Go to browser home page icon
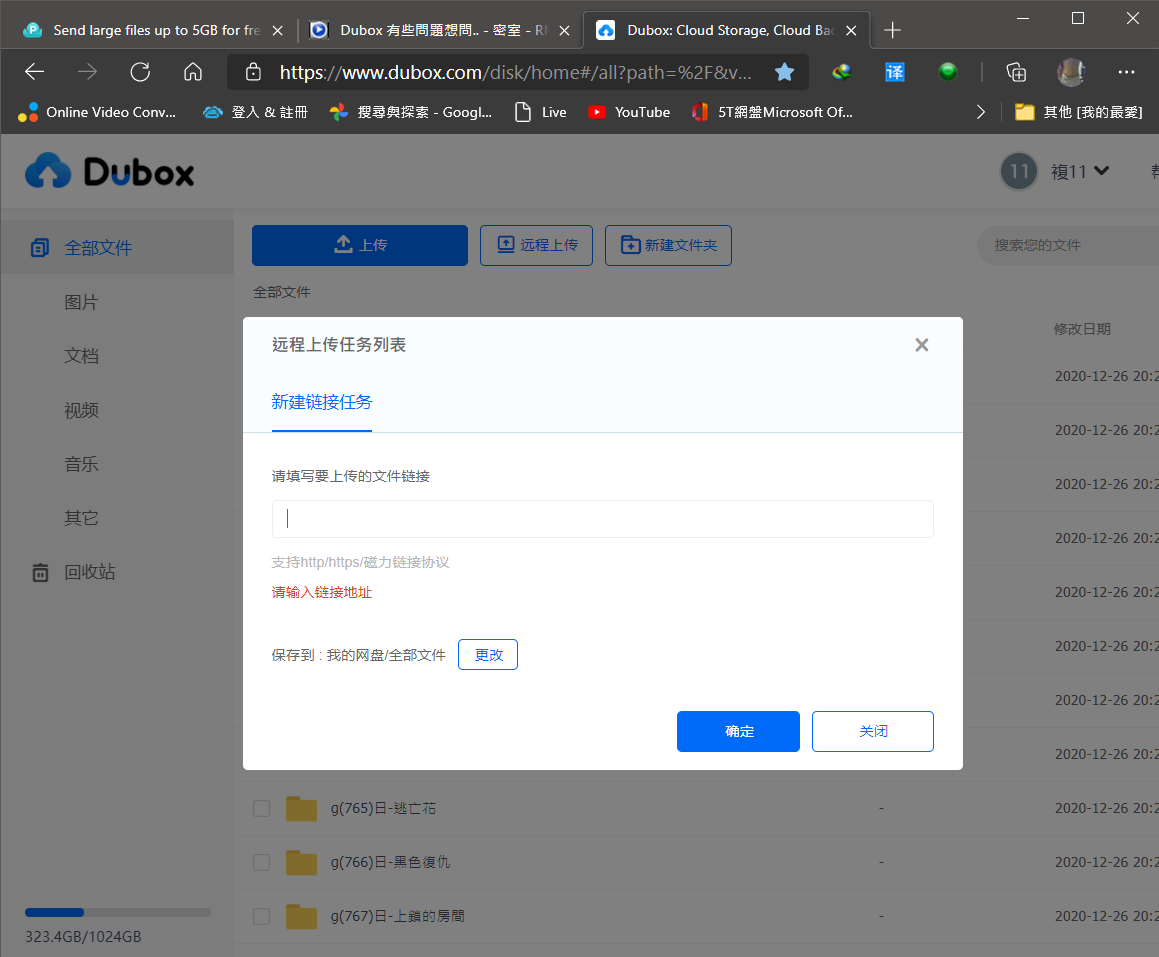 pos(193,72)
